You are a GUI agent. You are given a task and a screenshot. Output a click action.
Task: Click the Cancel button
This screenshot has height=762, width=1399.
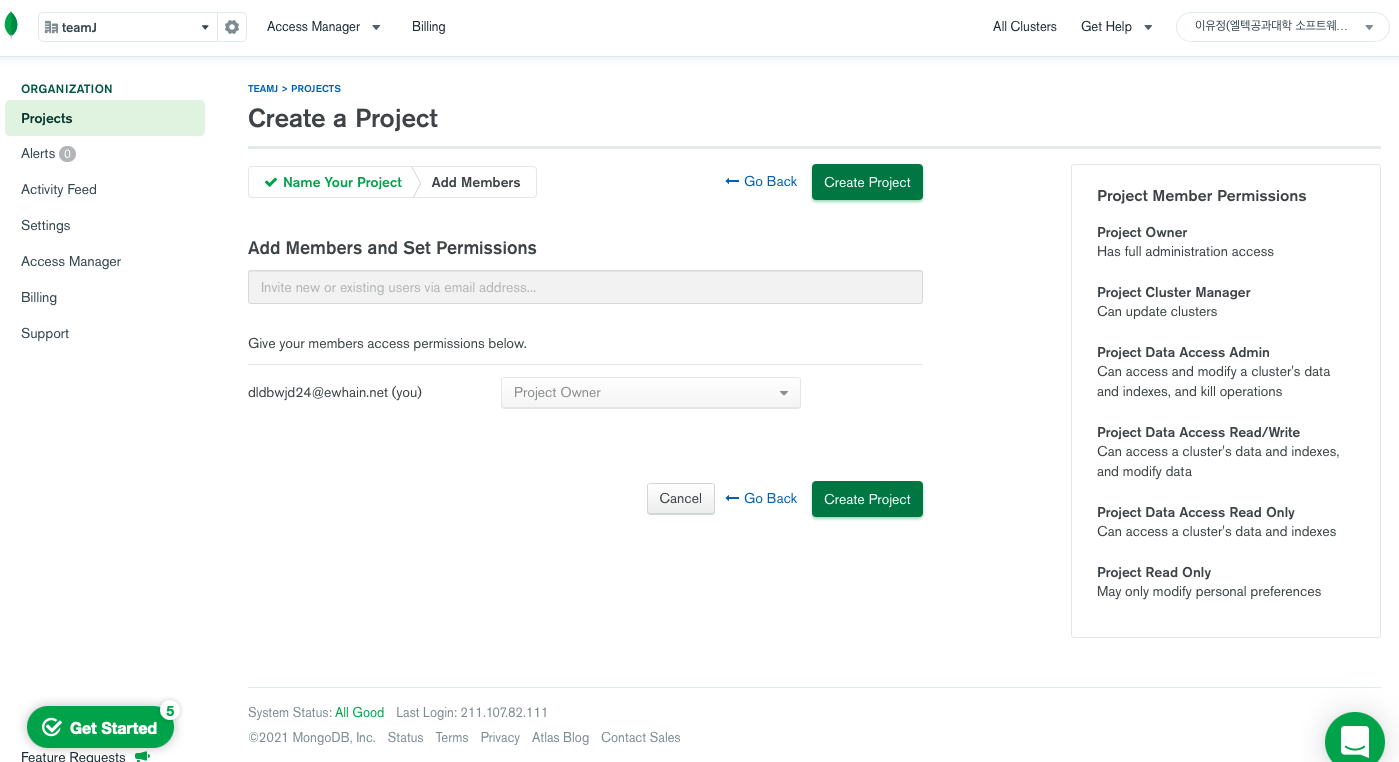coord(681,499)
